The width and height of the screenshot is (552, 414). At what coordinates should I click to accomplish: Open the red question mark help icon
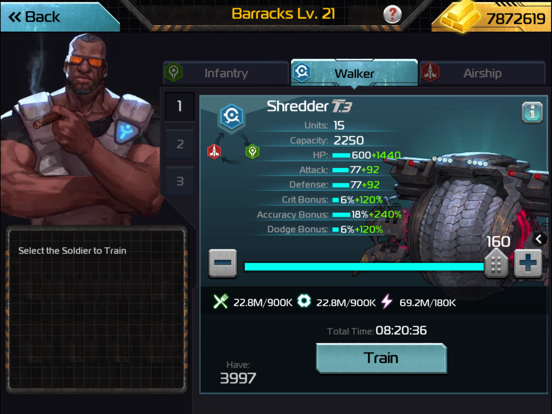tap(392, 14)
